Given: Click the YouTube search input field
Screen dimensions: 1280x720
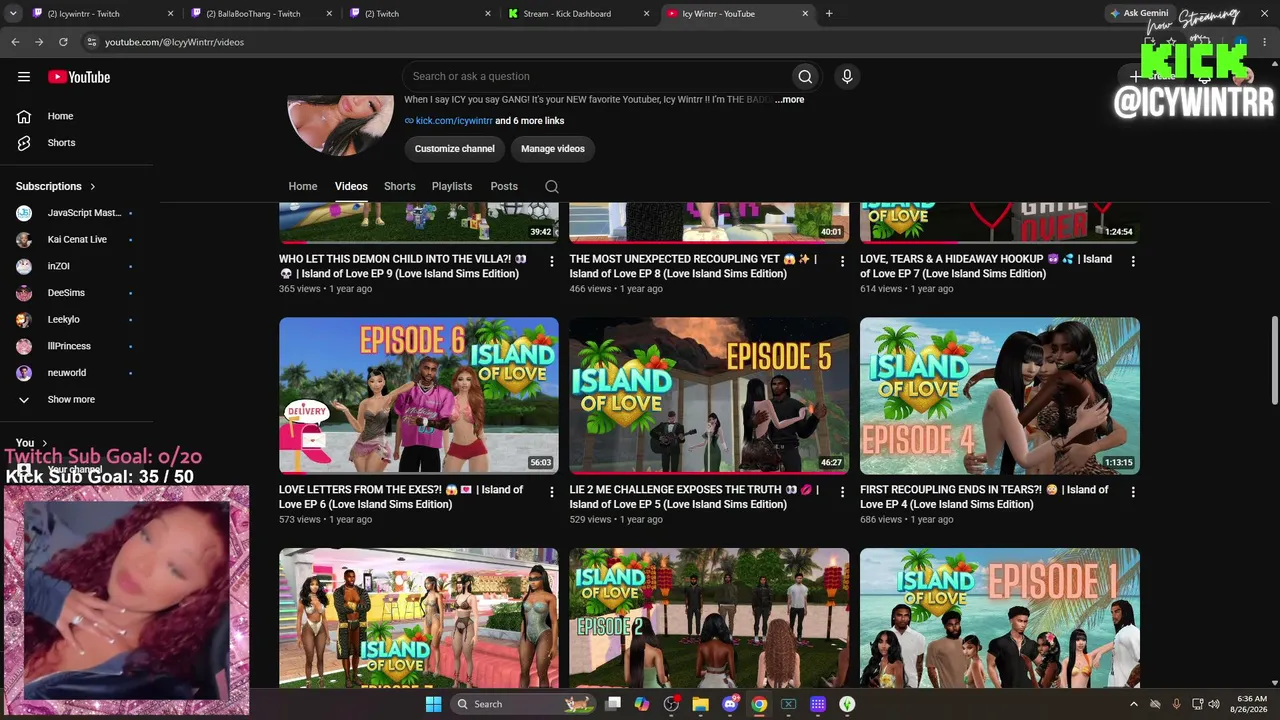Looking at the screenshot, I should point(596,76).
